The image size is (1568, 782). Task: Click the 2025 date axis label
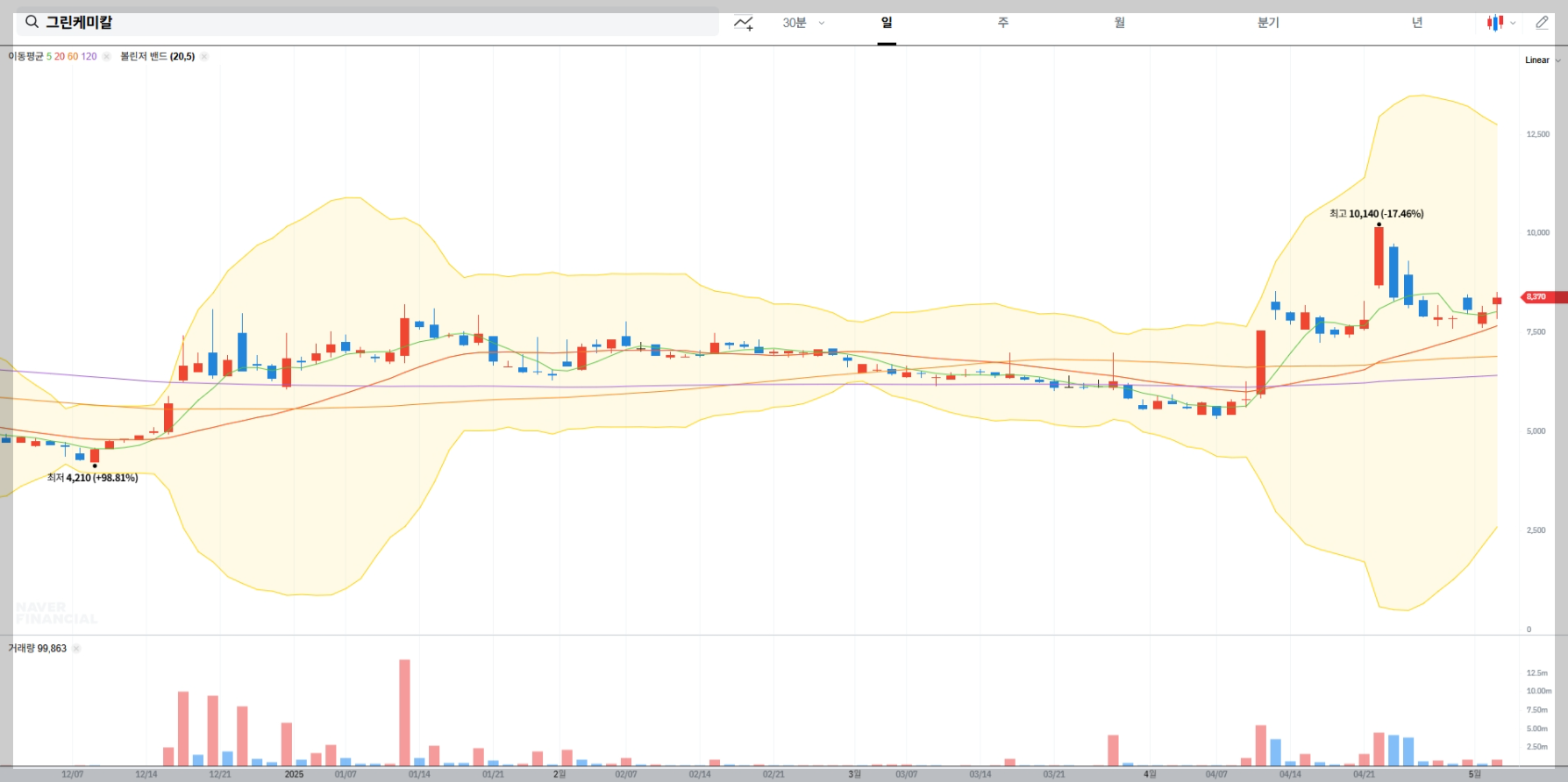(x=294, y=774)
